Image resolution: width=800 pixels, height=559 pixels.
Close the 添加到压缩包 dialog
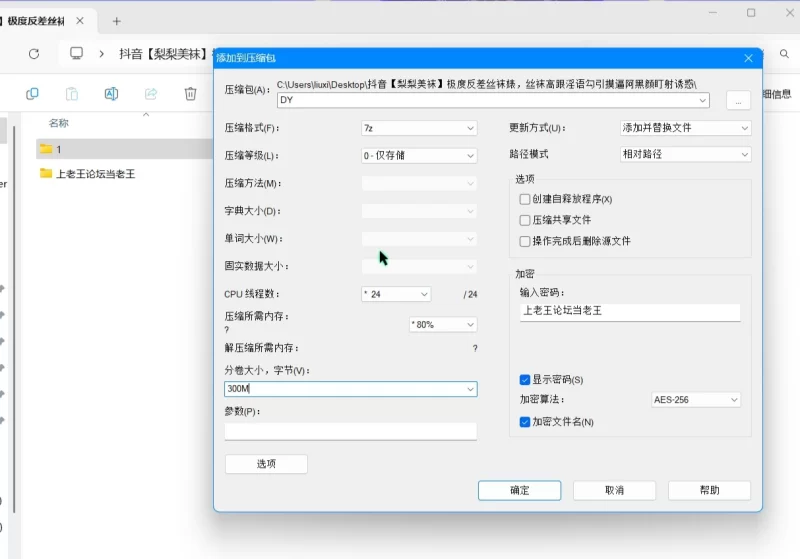point(748,58)
